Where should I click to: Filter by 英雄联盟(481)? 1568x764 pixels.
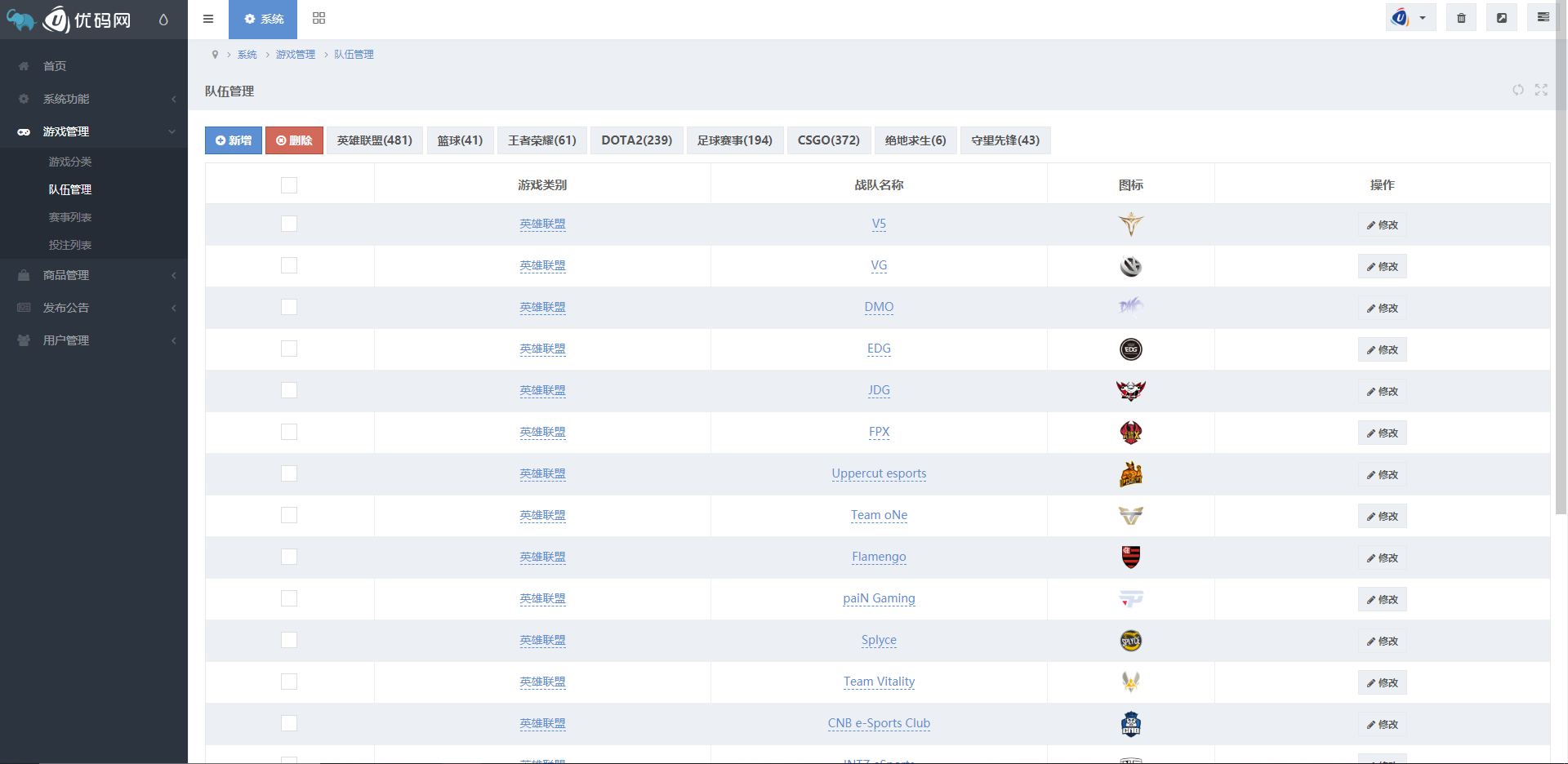point(375,140)
